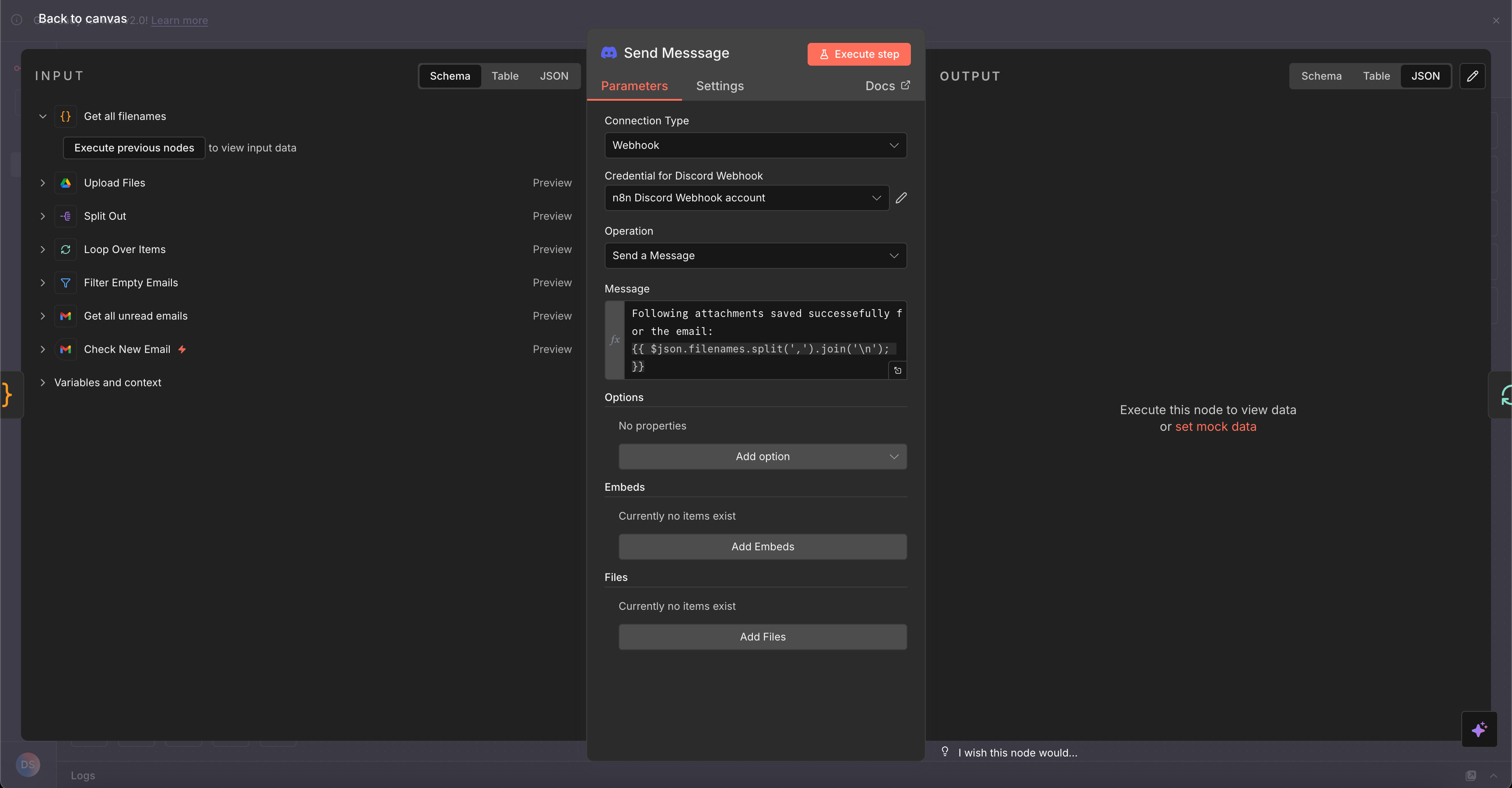Click the output panel edit pencil icon
1512x788 pixels.
[1473, 76]
